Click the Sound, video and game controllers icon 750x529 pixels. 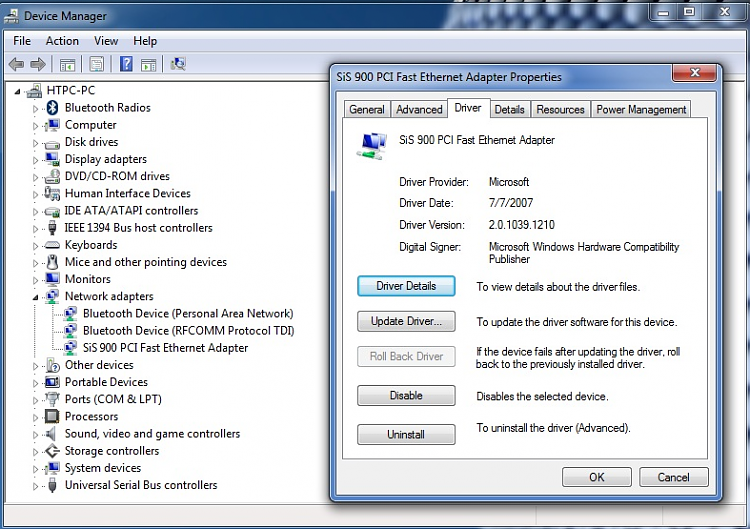(x=50, y=434)
